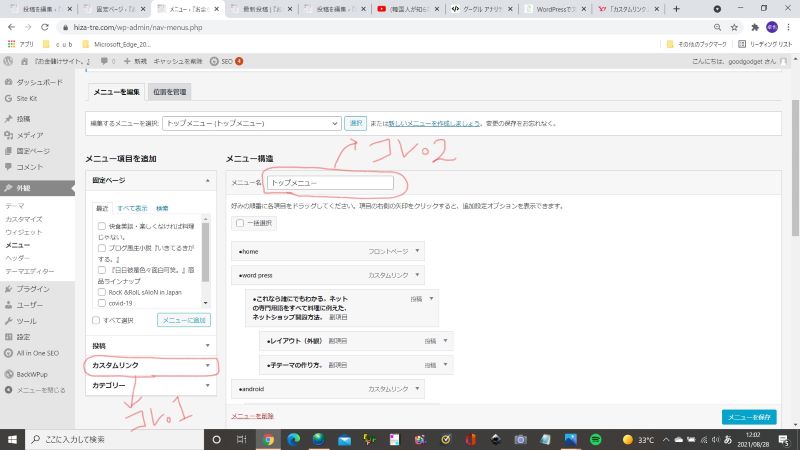Open the browser extensions puzzle icon
This screenshot has width=800, height=450.
coord(755,27)
